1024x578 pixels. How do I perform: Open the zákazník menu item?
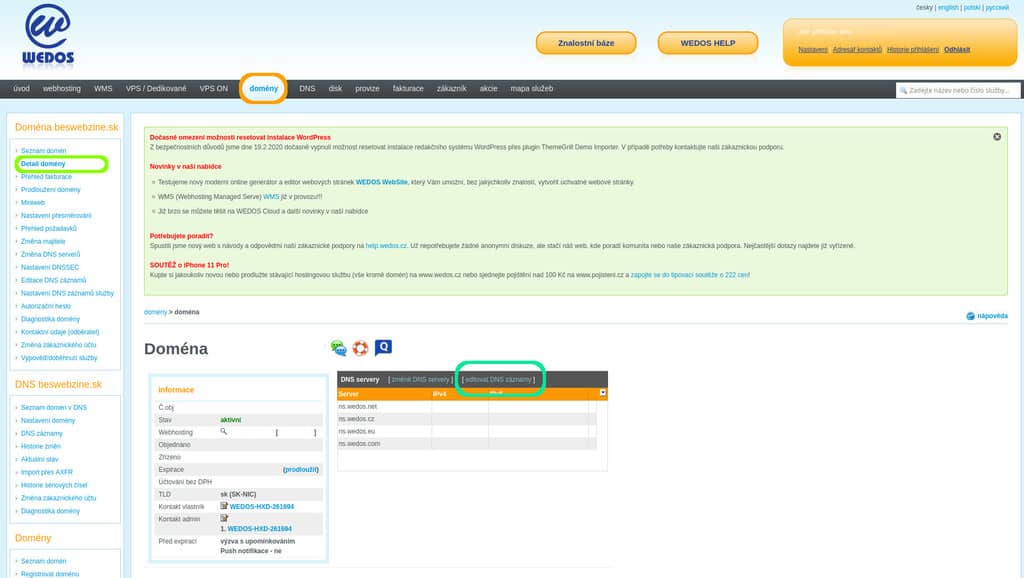click(451, 89)
